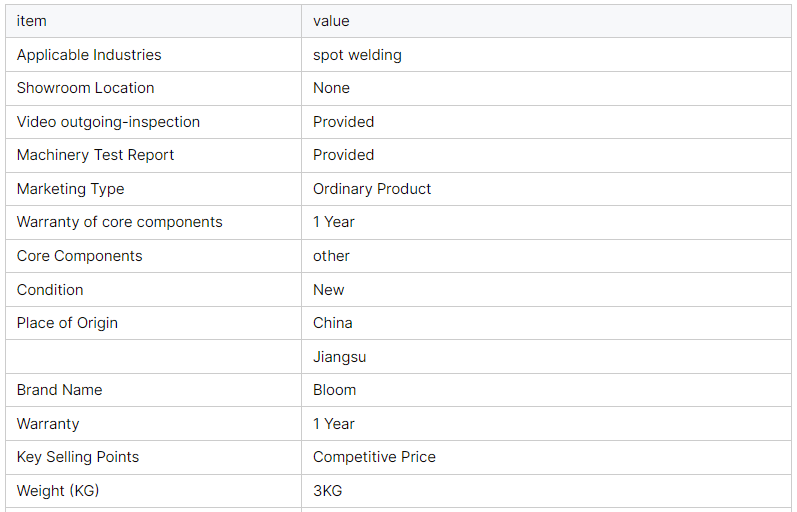Select the 'Showroom Location' row label
The image size is (797, 512).
coord(85,88)
